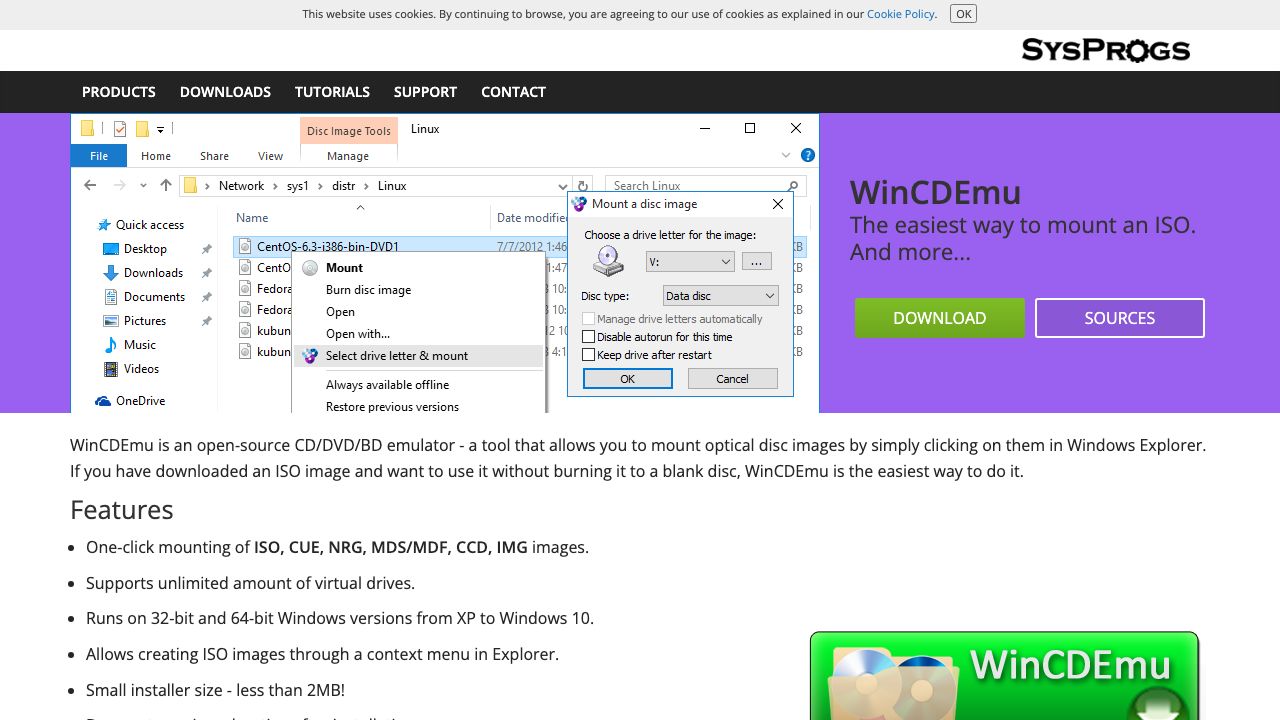Expand breadcrumb chevron after Network
The width and height of the screenshot is (1280, 720).
click(x=273, y=186)
